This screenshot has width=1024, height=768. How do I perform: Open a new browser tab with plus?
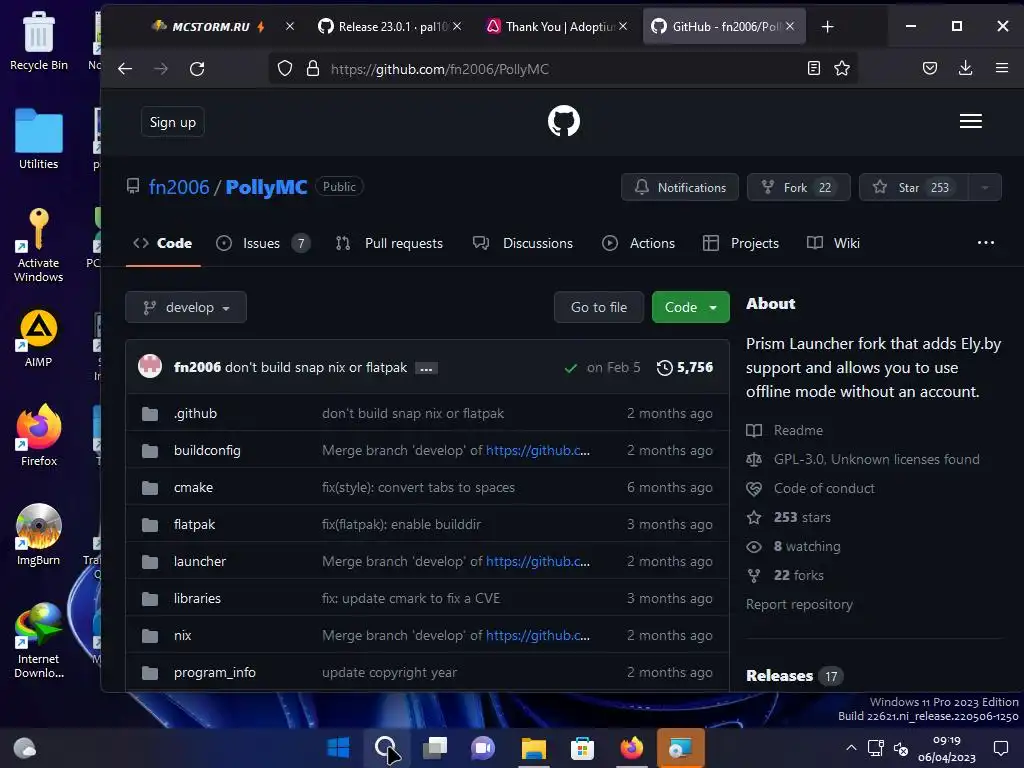coord(827,27)
